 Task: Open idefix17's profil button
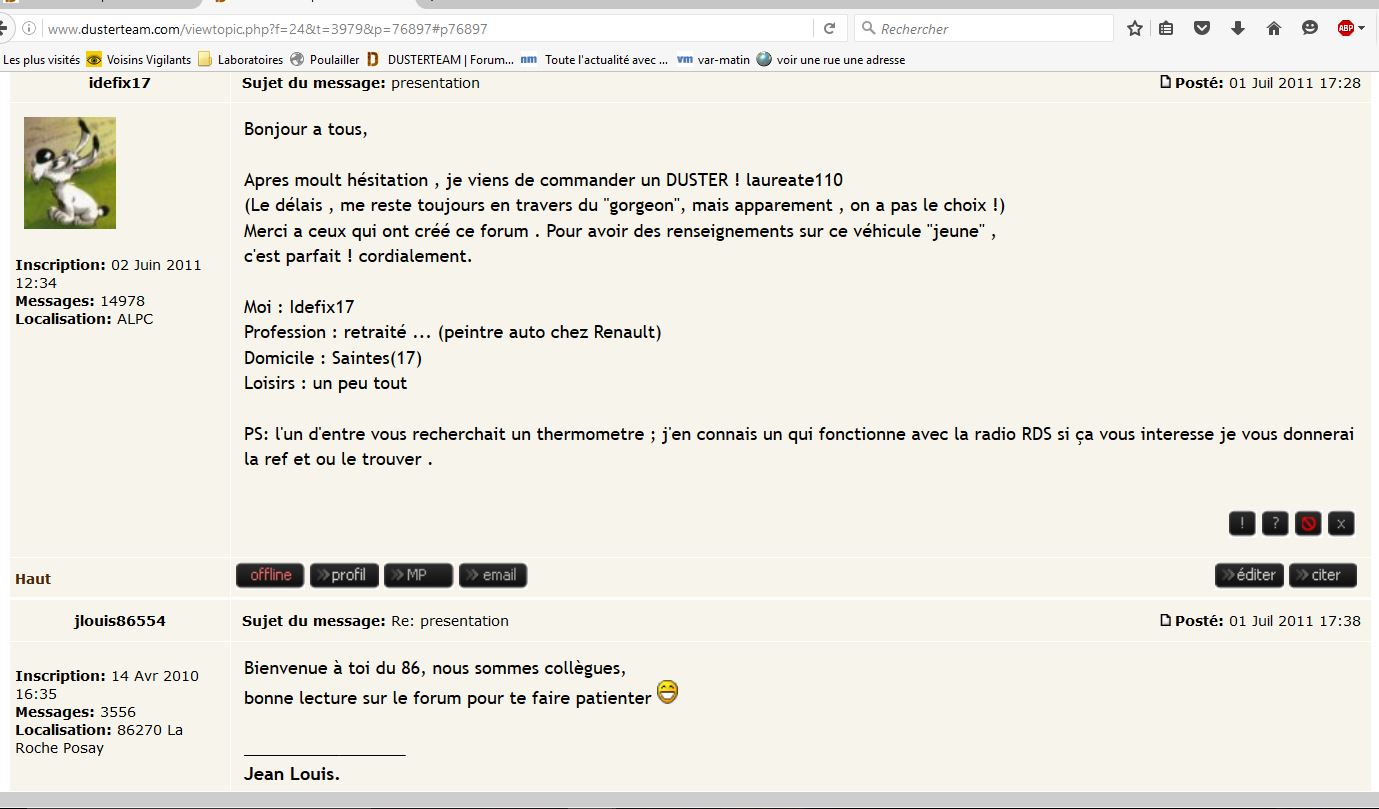[344, 575]
